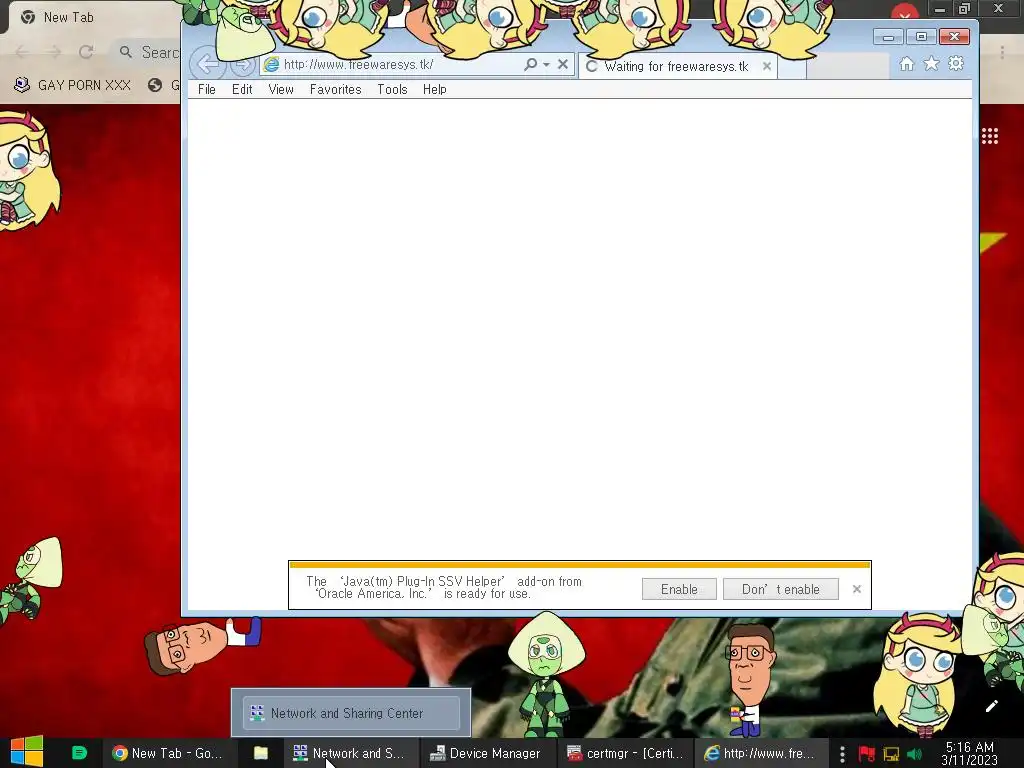Open Chrome's three-dot menu
The image size is (1024, 768).
click(x=1002, y=52)
